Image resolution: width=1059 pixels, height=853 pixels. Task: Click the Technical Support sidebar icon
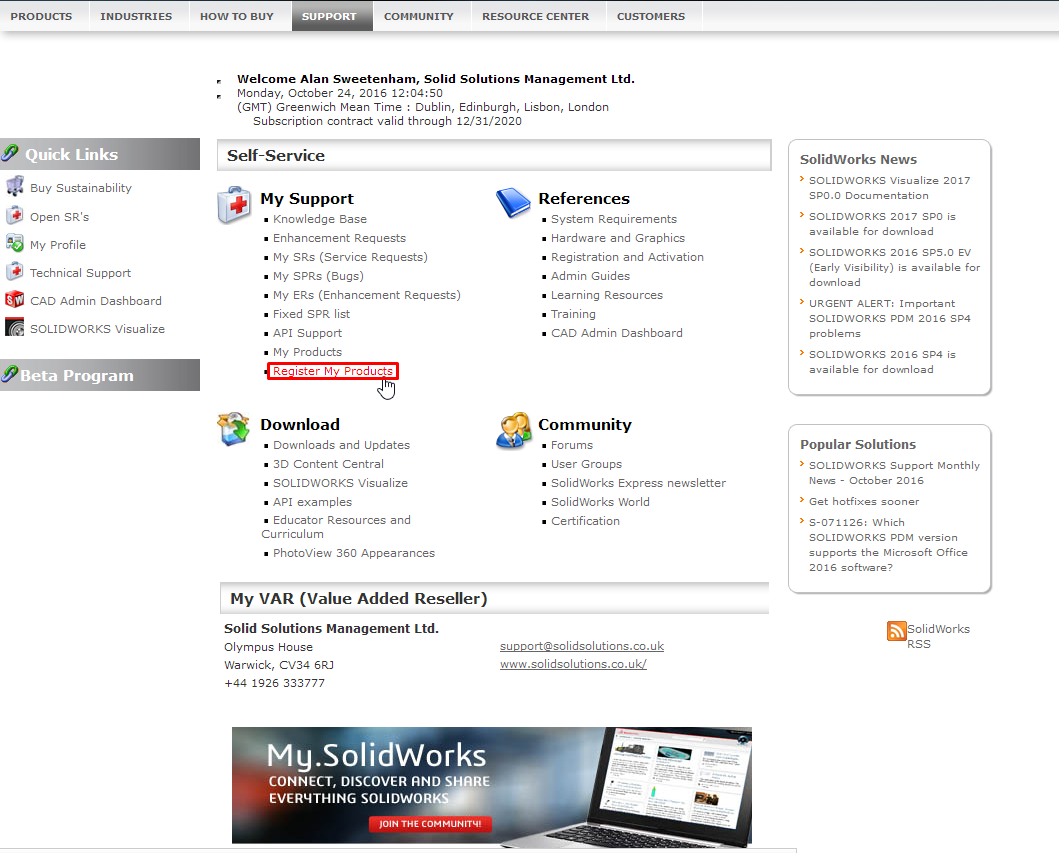pos(14,272)
